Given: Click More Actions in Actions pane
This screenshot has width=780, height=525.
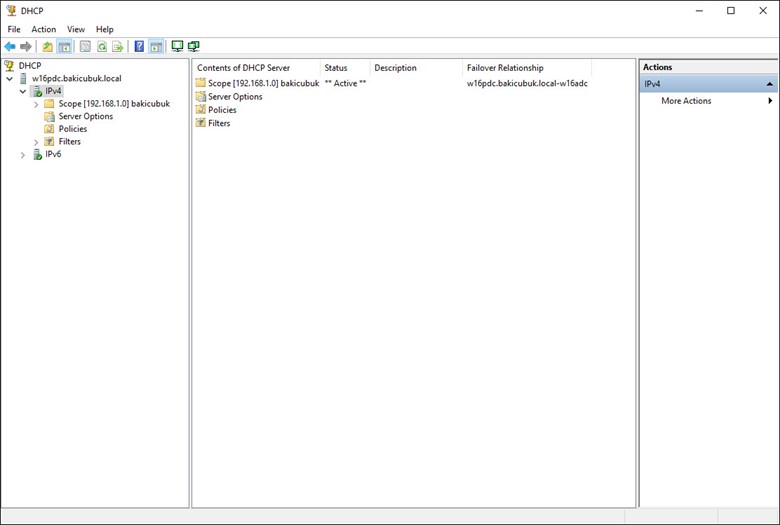Looking at the screenshot, I should (686, 101).
